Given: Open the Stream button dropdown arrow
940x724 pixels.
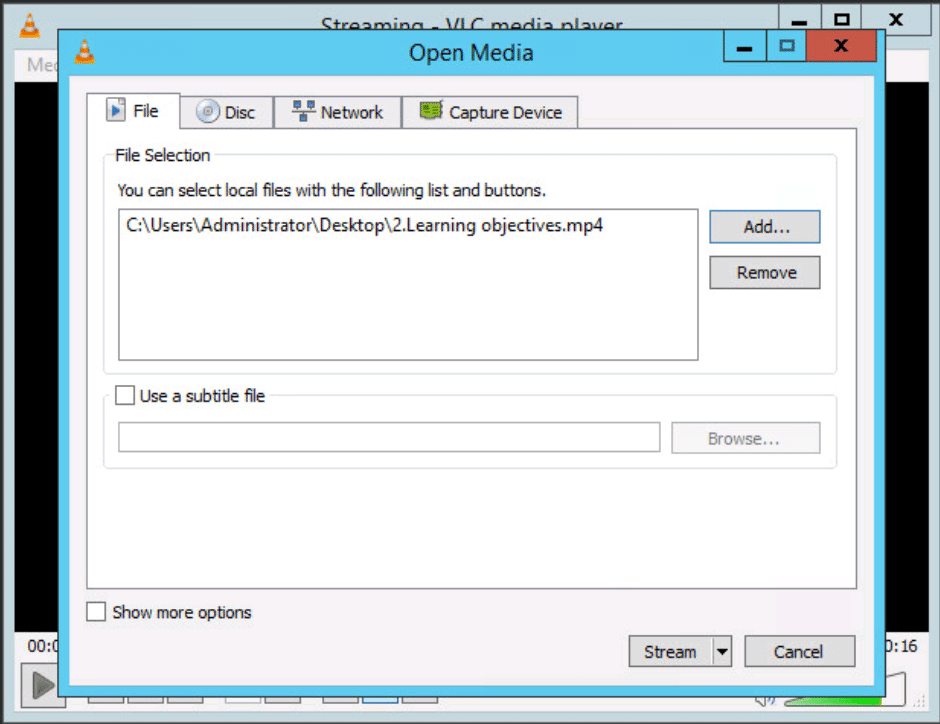Looking at the screenshot, I should pos(722,651).
